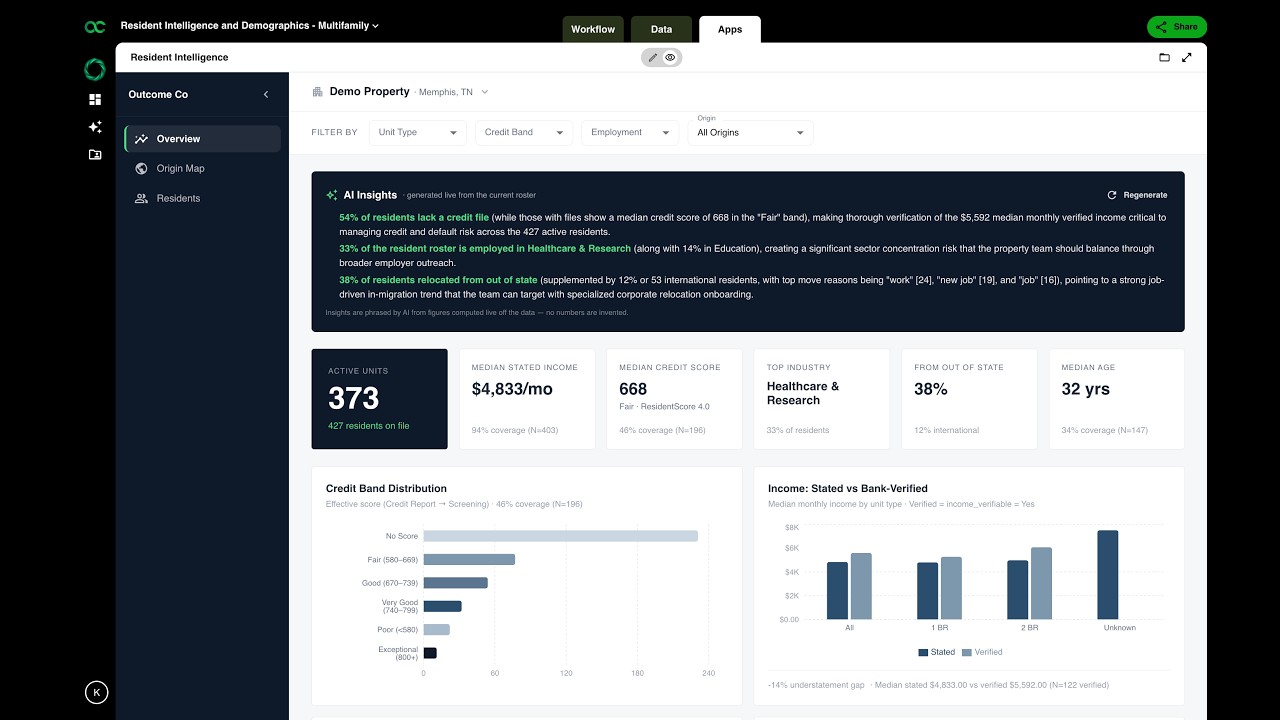Click the Verified legend swatch
1280x720 pixels.
tap(967, 652)
